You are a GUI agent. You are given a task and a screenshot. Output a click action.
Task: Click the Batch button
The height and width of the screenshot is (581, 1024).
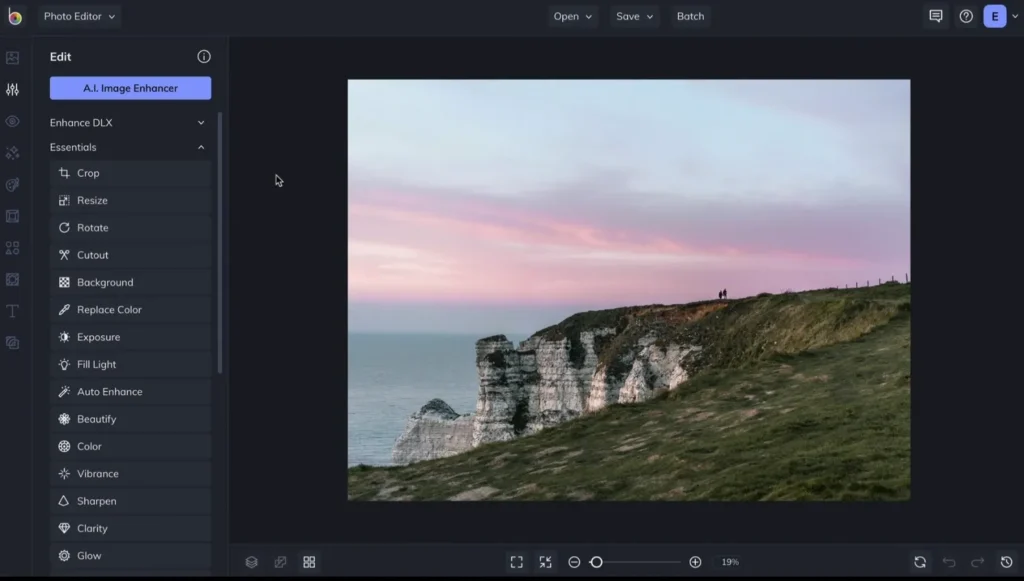690,16
